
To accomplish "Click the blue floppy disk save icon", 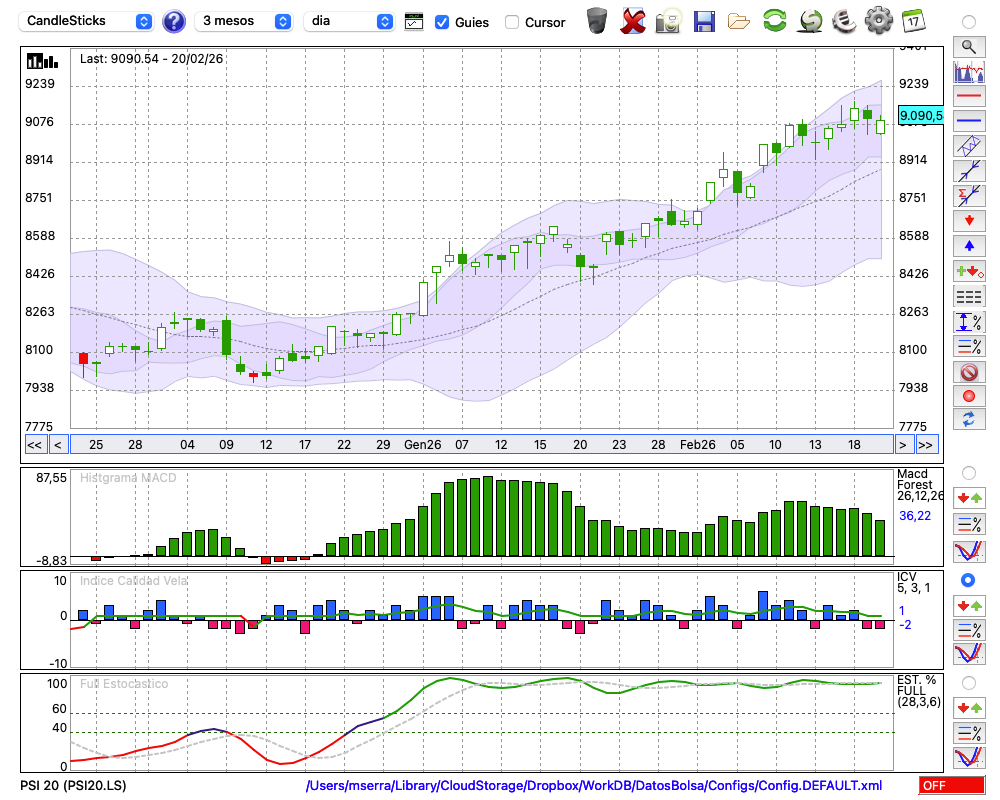I will coord(704,21).
